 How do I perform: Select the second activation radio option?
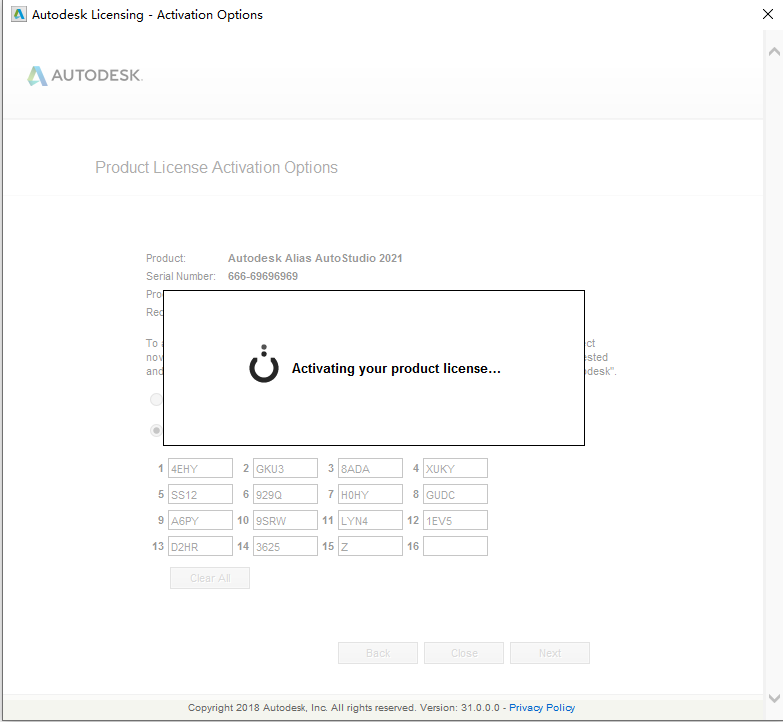(156, 430)
